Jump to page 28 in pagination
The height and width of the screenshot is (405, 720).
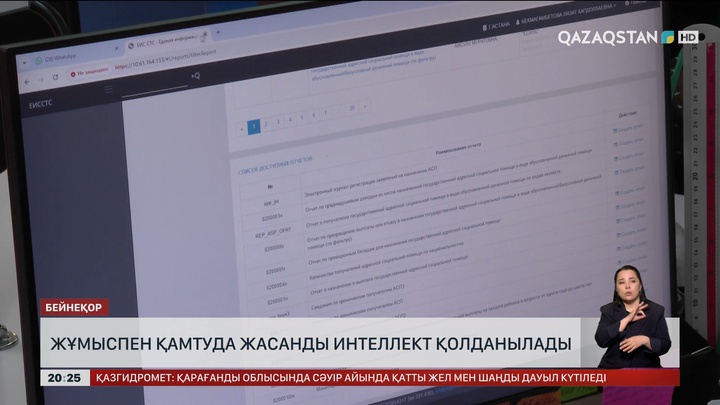point(352,108)
